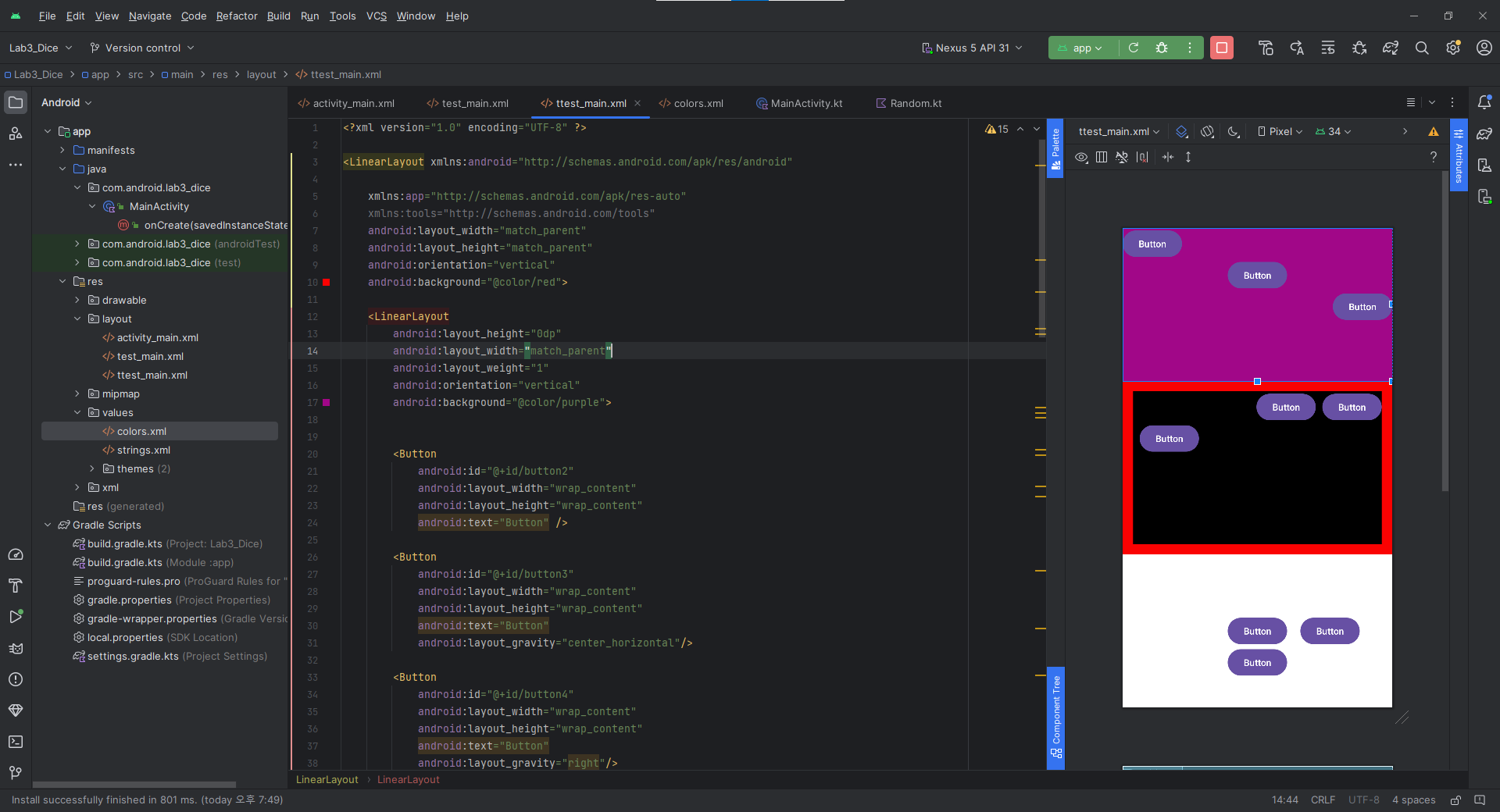
Task: Toggle design orientation for preview
Action: click(x=1208, y=131)
